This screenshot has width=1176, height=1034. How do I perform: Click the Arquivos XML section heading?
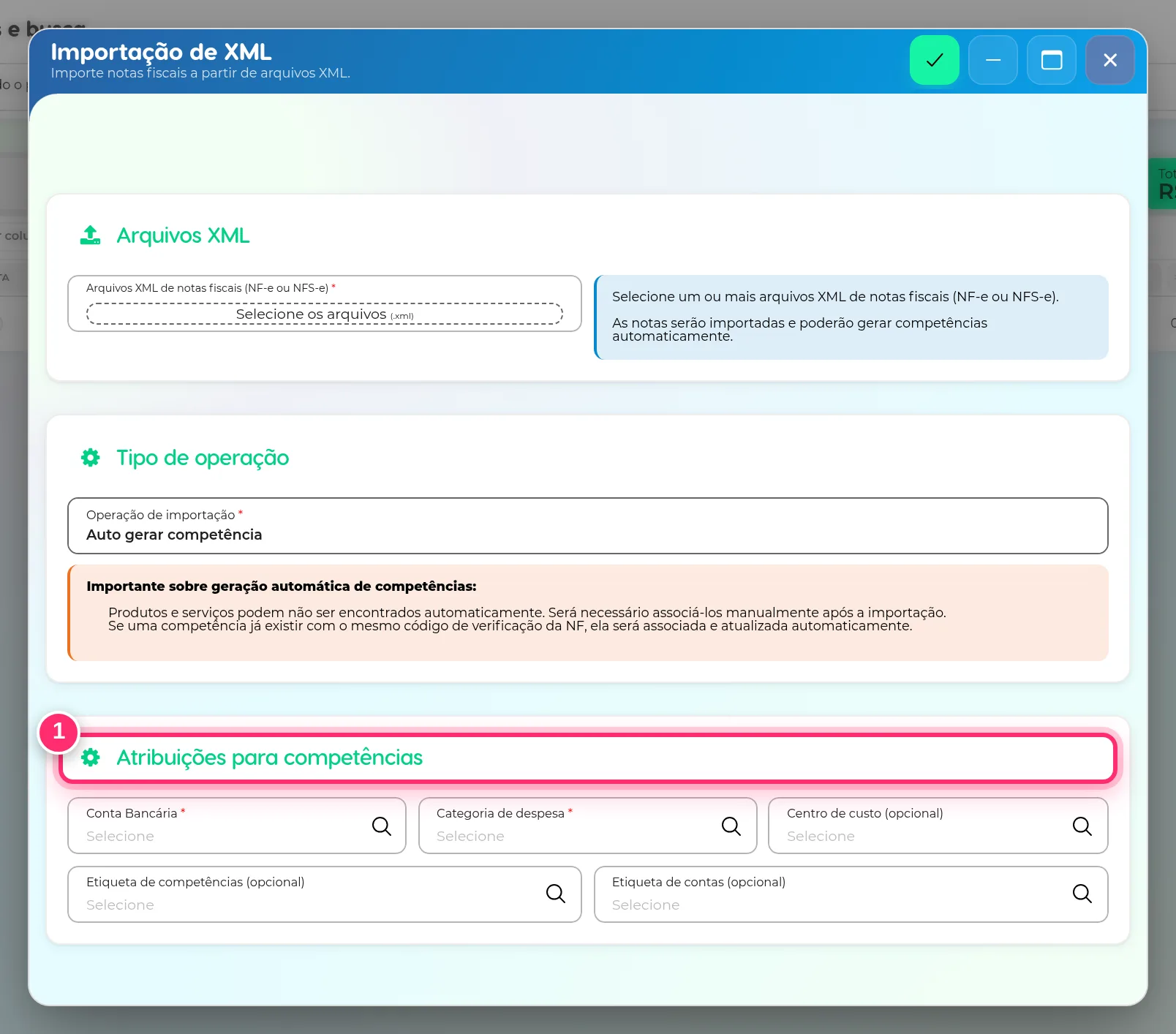click(x=183, y=235)
